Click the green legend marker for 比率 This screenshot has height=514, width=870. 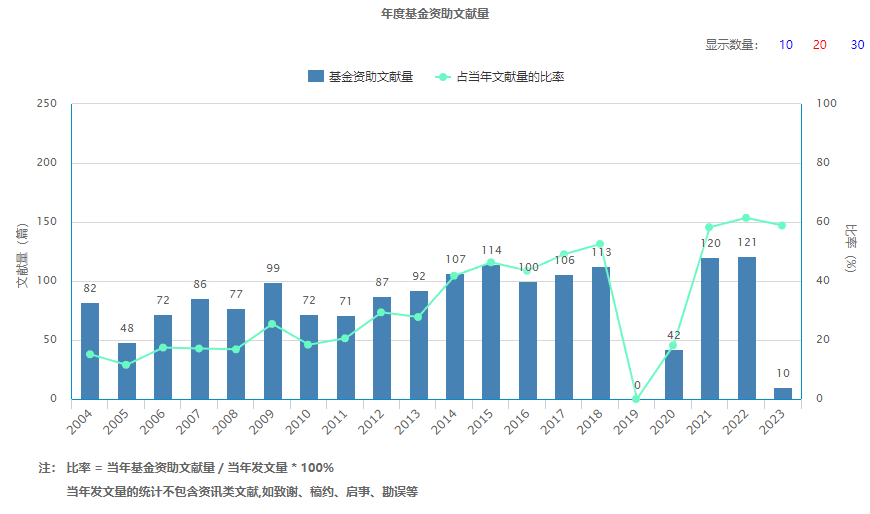(443, 77)
